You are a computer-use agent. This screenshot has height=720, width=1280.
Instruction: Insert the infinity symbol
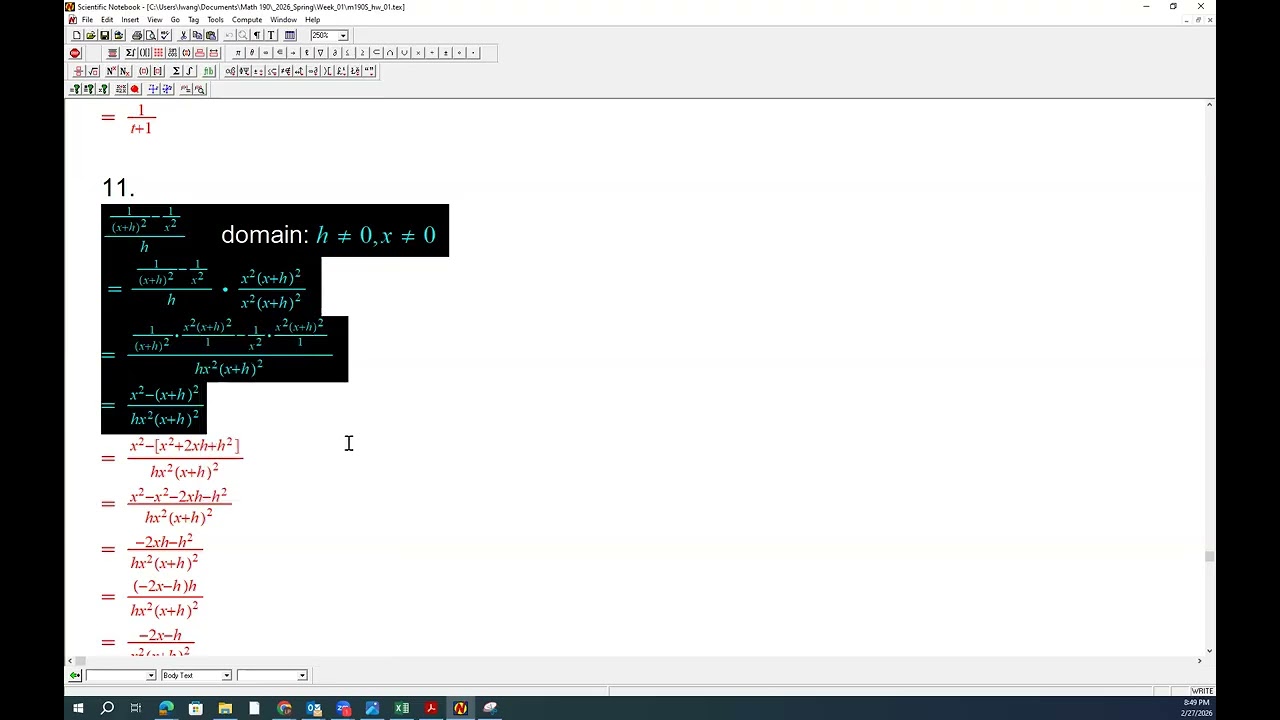coord(266,53)
